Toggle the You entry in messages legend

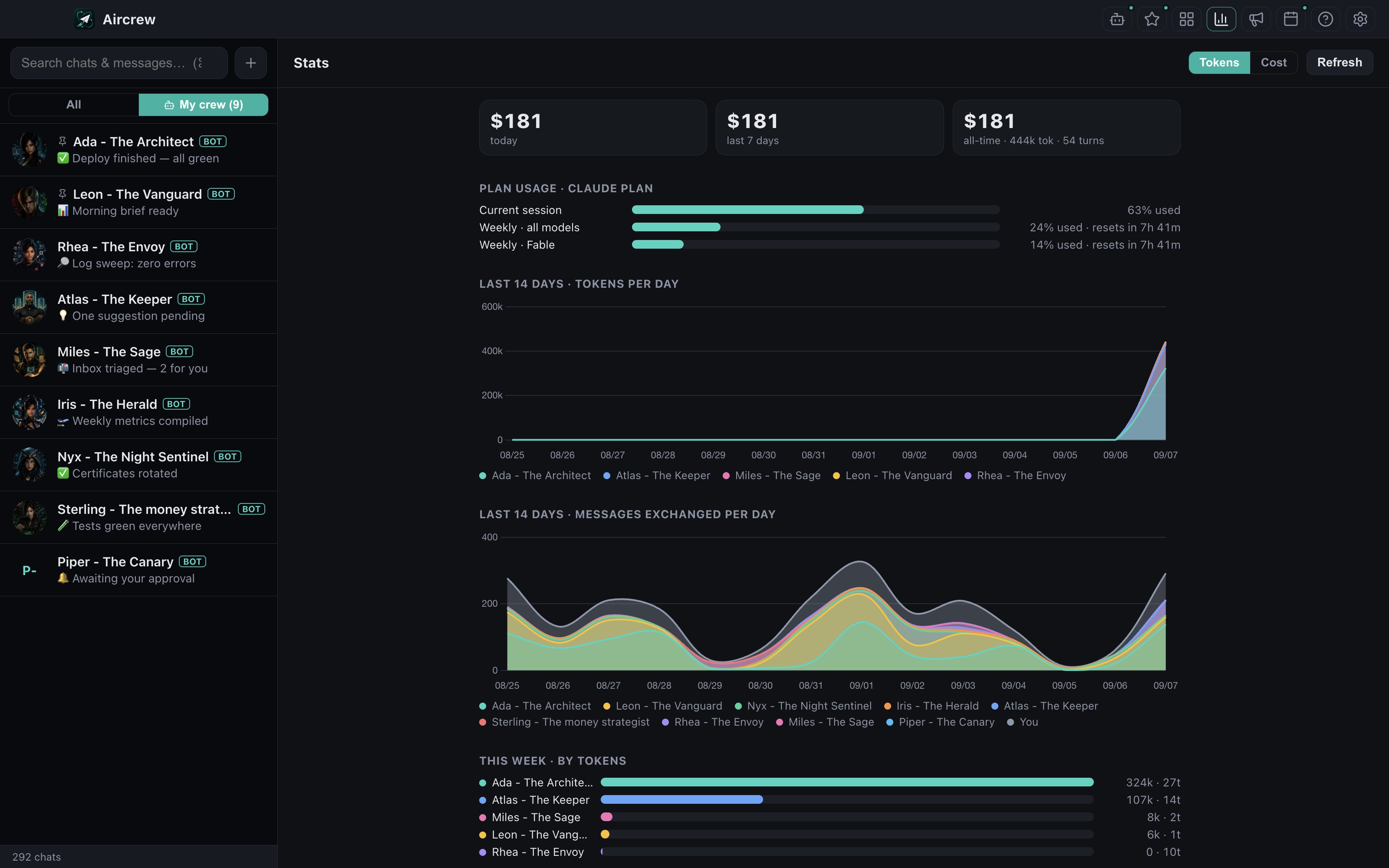(x=1023, y=722)
